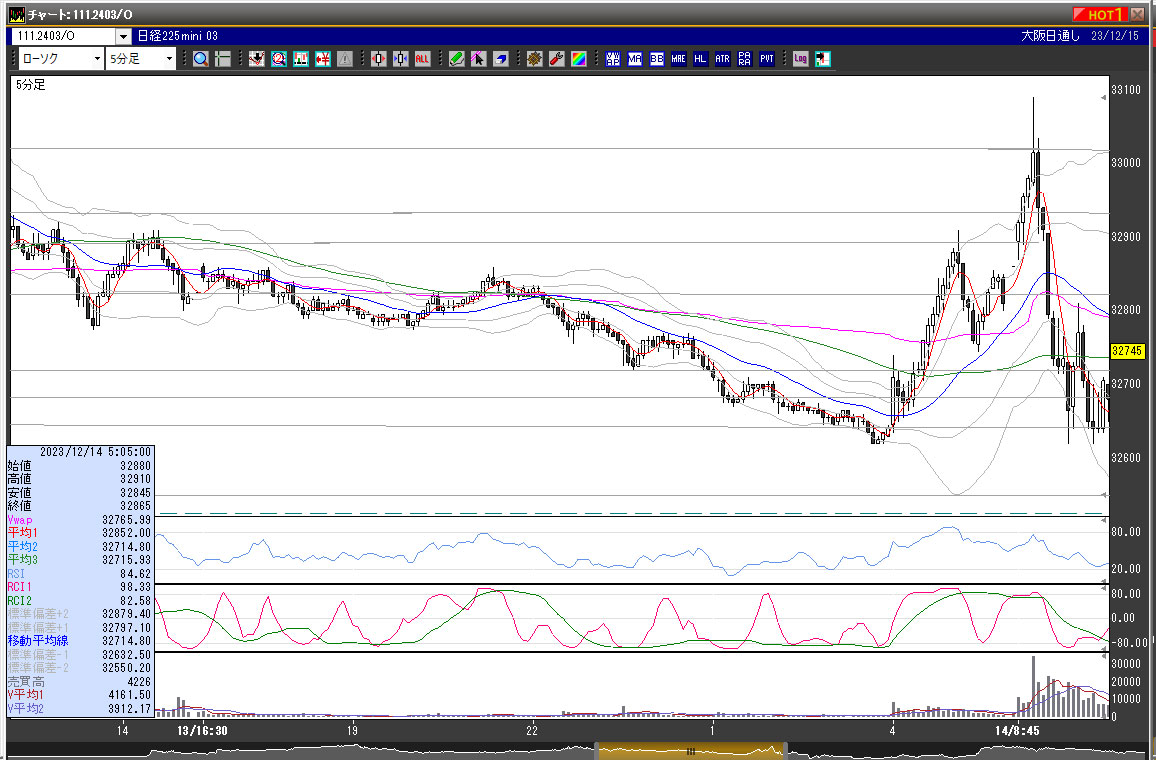Toggle the PARA parabolic indicator
1156x760 pixels.
coord(745,59)
